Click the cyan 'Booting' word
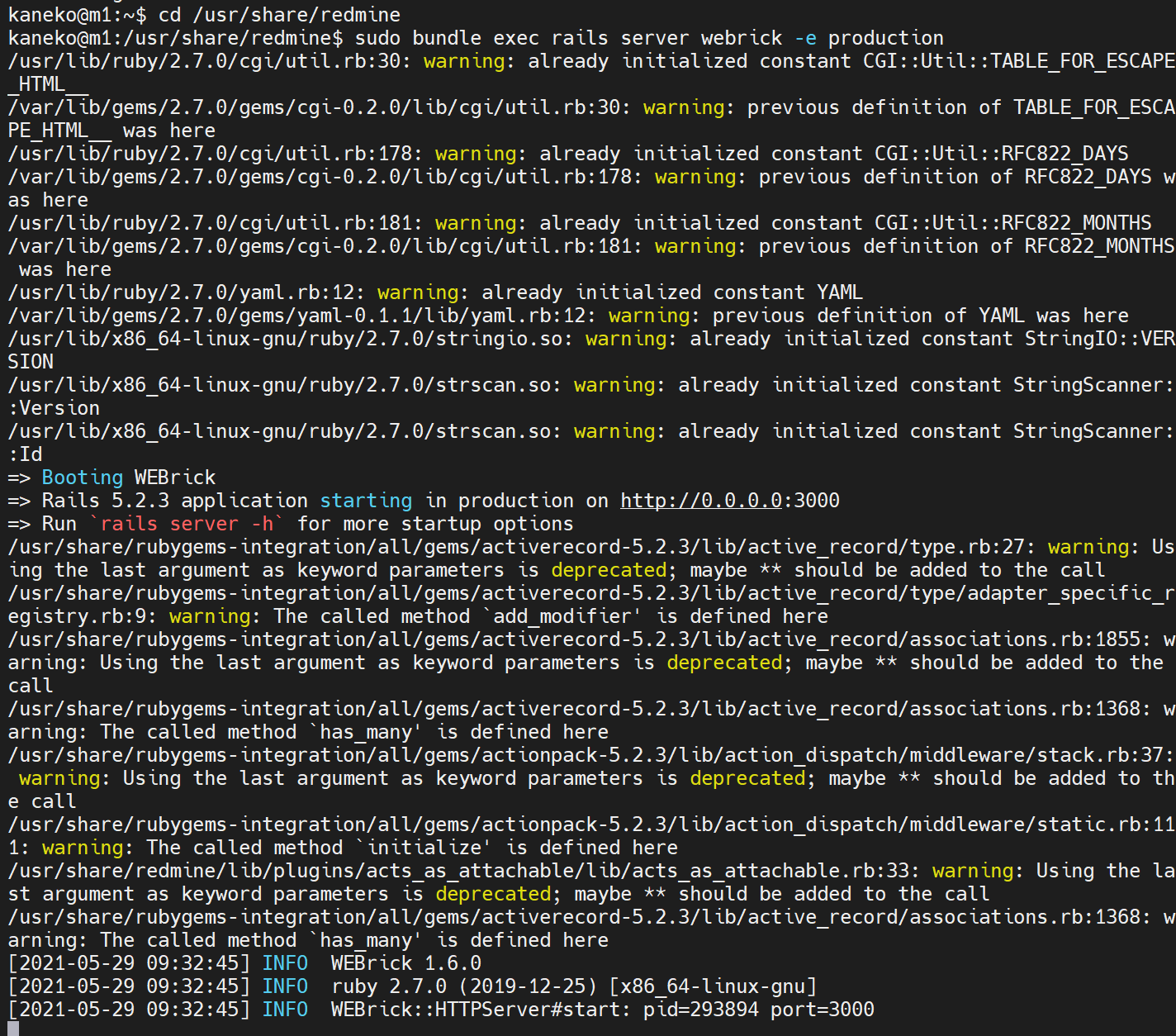Viewport: 1176px width, 1036px height. click(x=82, y=478)
